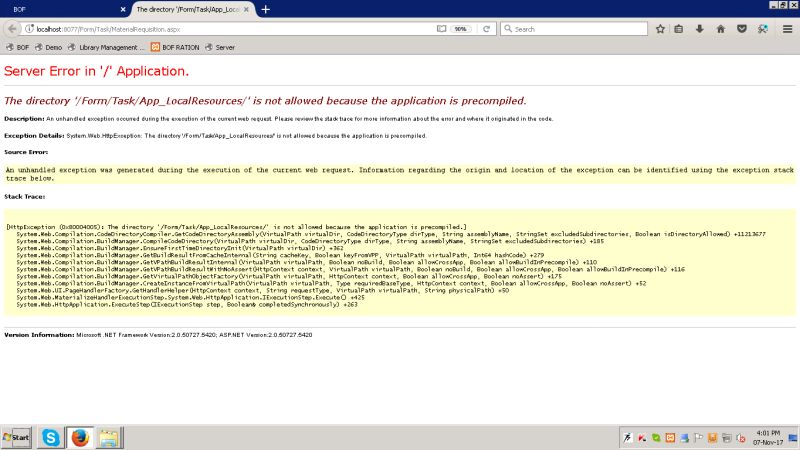Click the running figure tray icon

pos(628,438)
